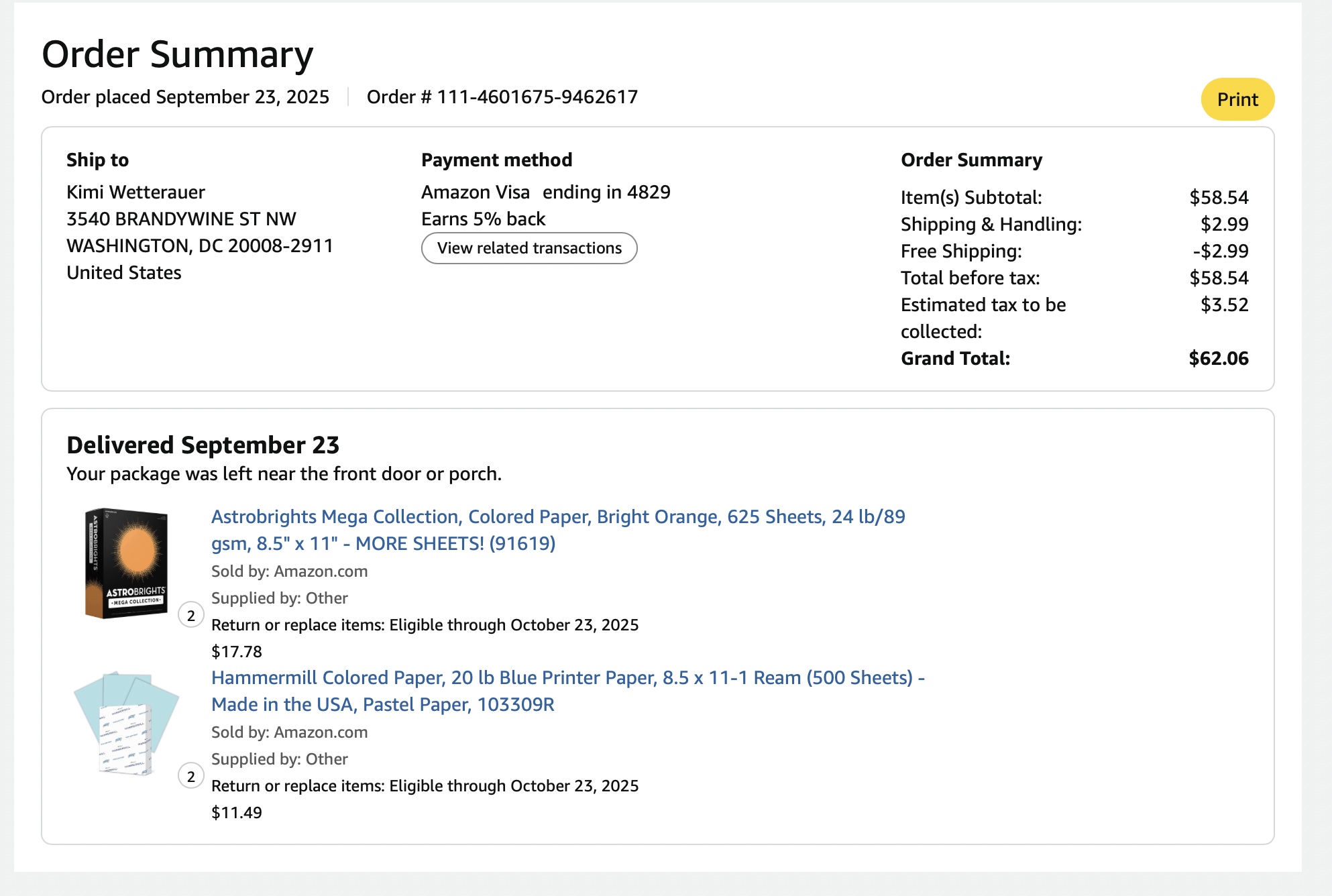Open View related transactions
Screen dimensions: 1332x896
tap(530, 247)
